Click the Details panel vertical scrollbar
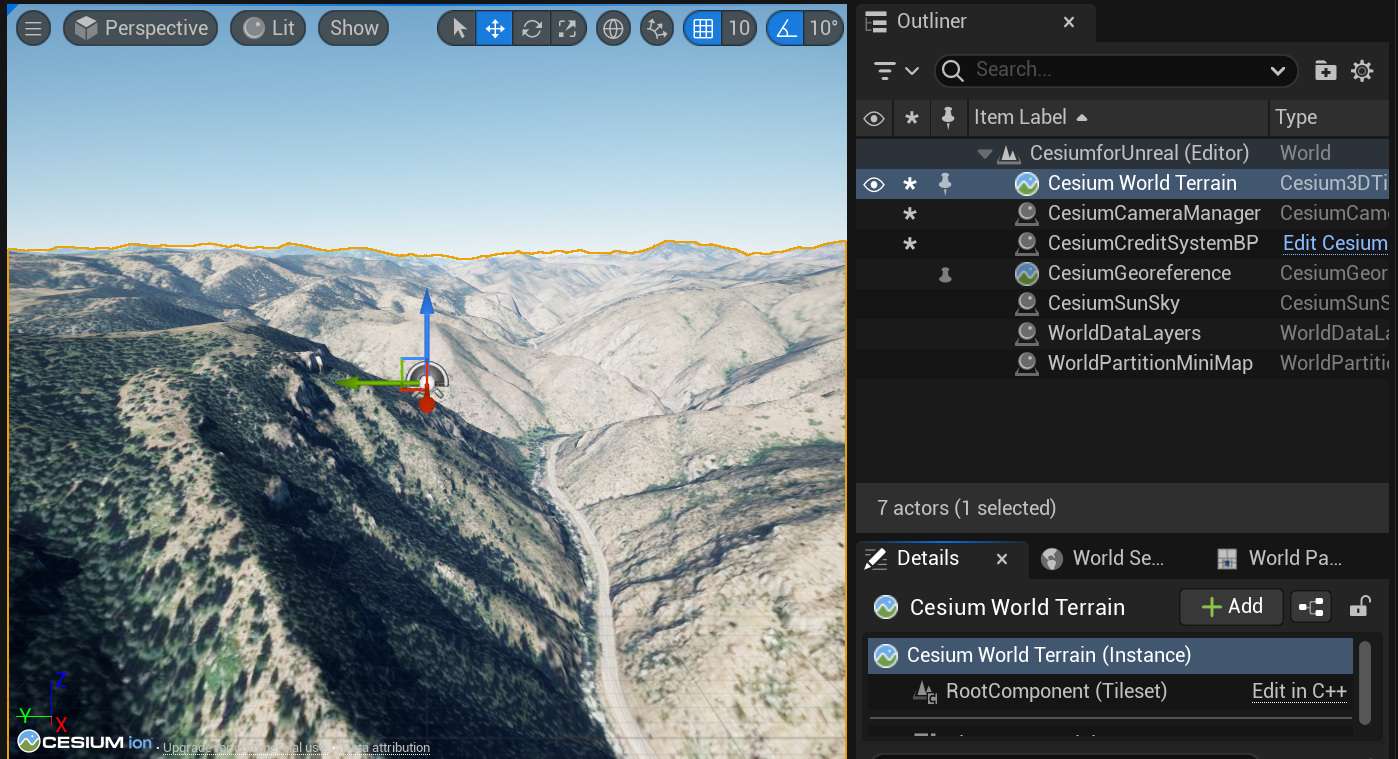 pyautogui.click(x=1365, y=682)
